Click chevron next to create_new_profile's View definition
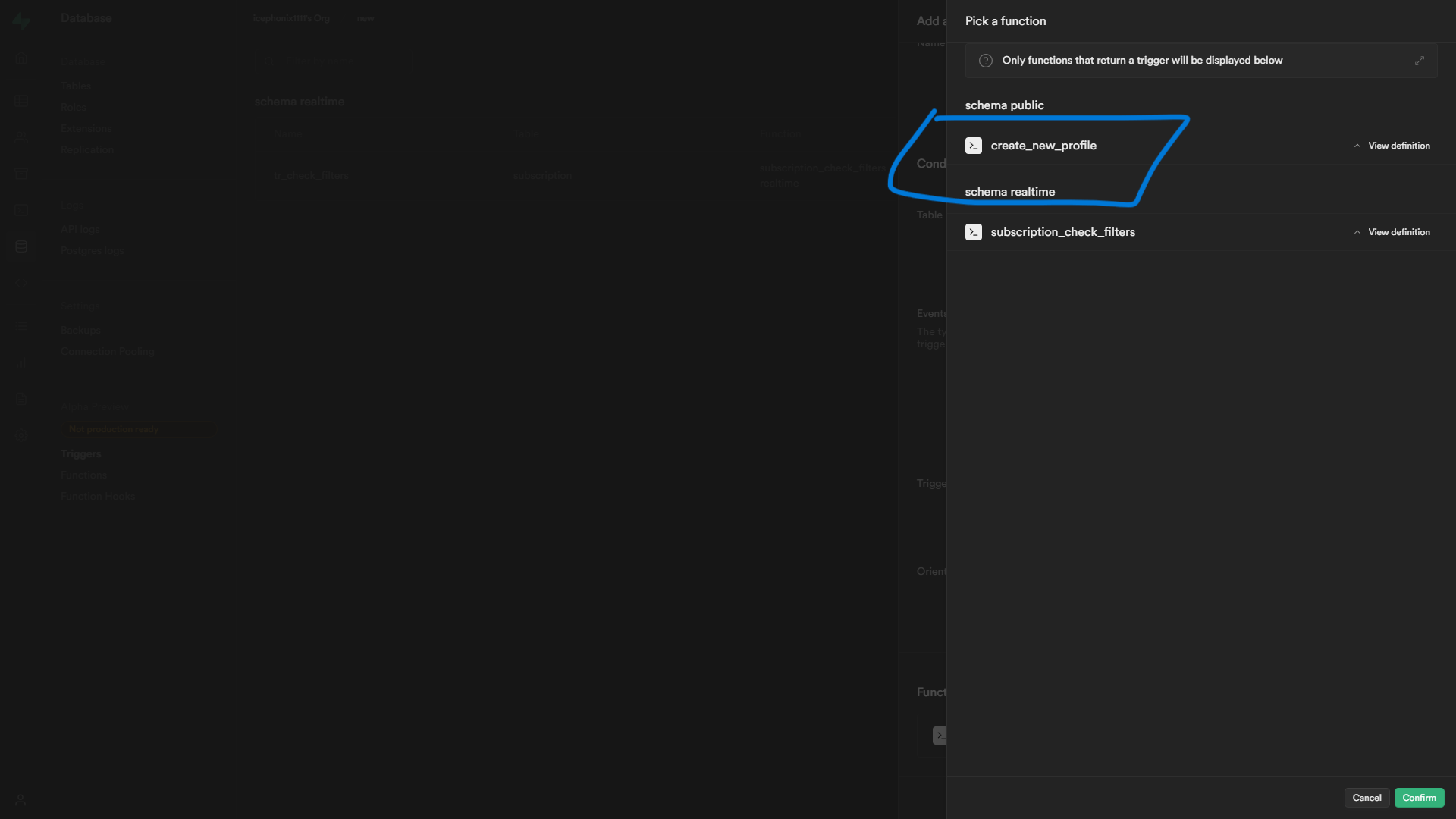 (1357, 146)
